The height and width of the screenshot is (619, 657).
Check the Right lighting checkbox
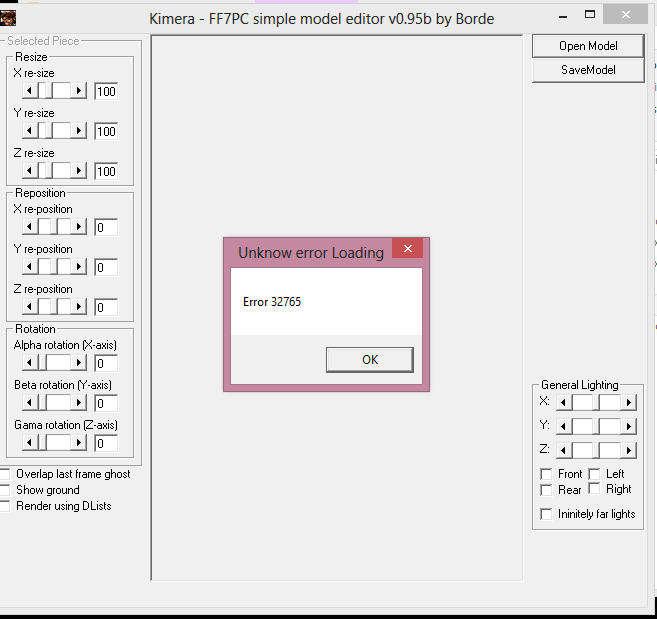[x=594, y=488]
